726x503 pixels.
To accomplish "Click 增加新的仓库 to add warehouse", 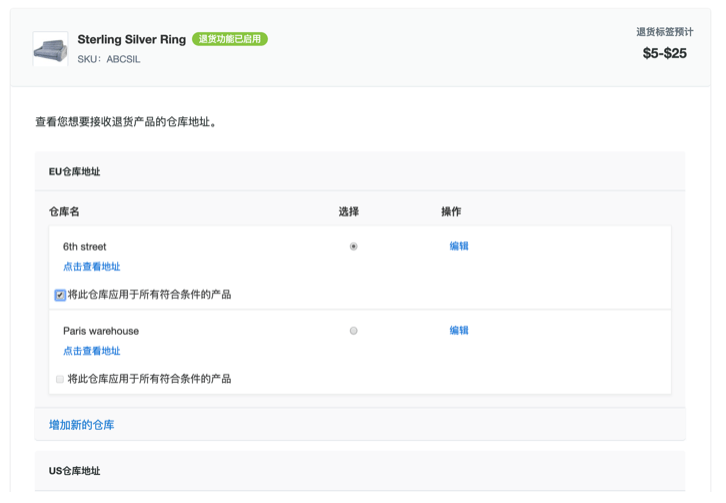I will coord(81,425).
